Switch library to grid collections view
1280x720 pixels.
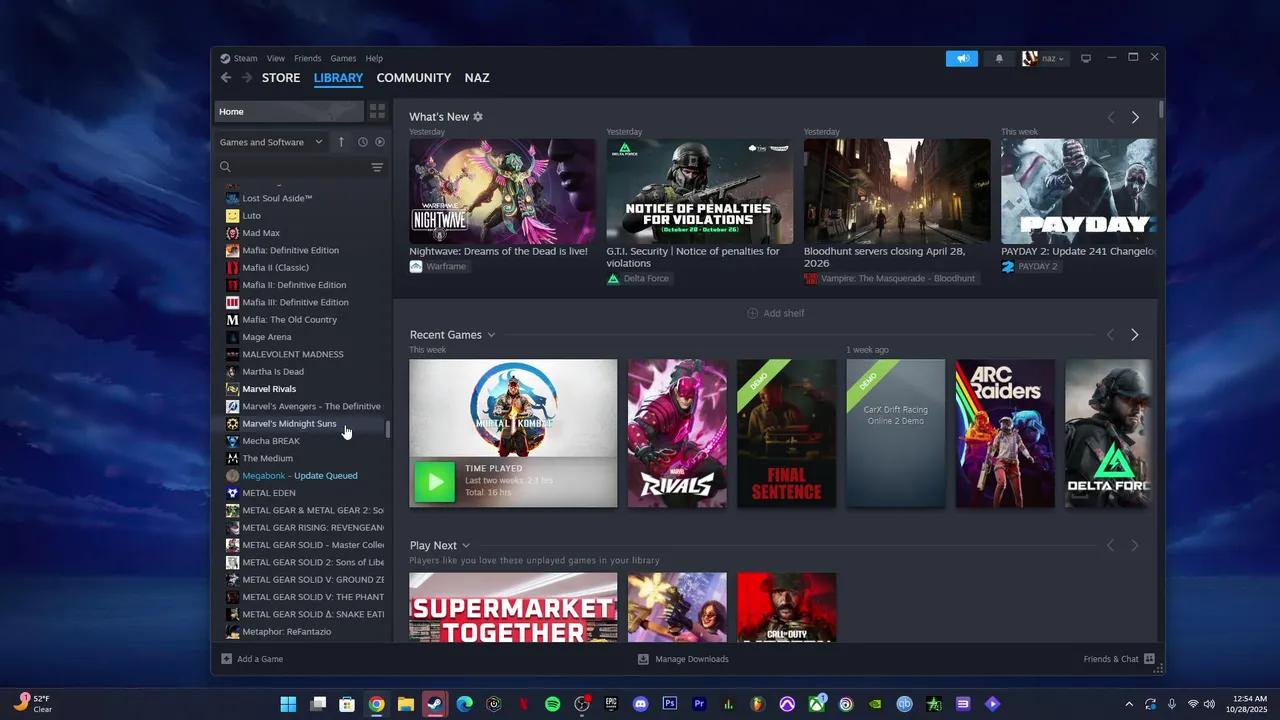click(x=377, y=111)
